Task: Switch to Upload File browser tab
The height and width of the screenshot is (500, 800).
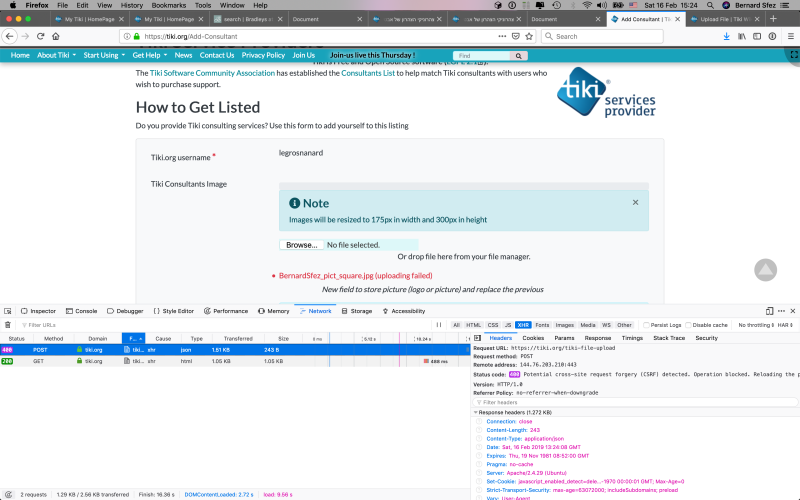Action: pos(723,19)
